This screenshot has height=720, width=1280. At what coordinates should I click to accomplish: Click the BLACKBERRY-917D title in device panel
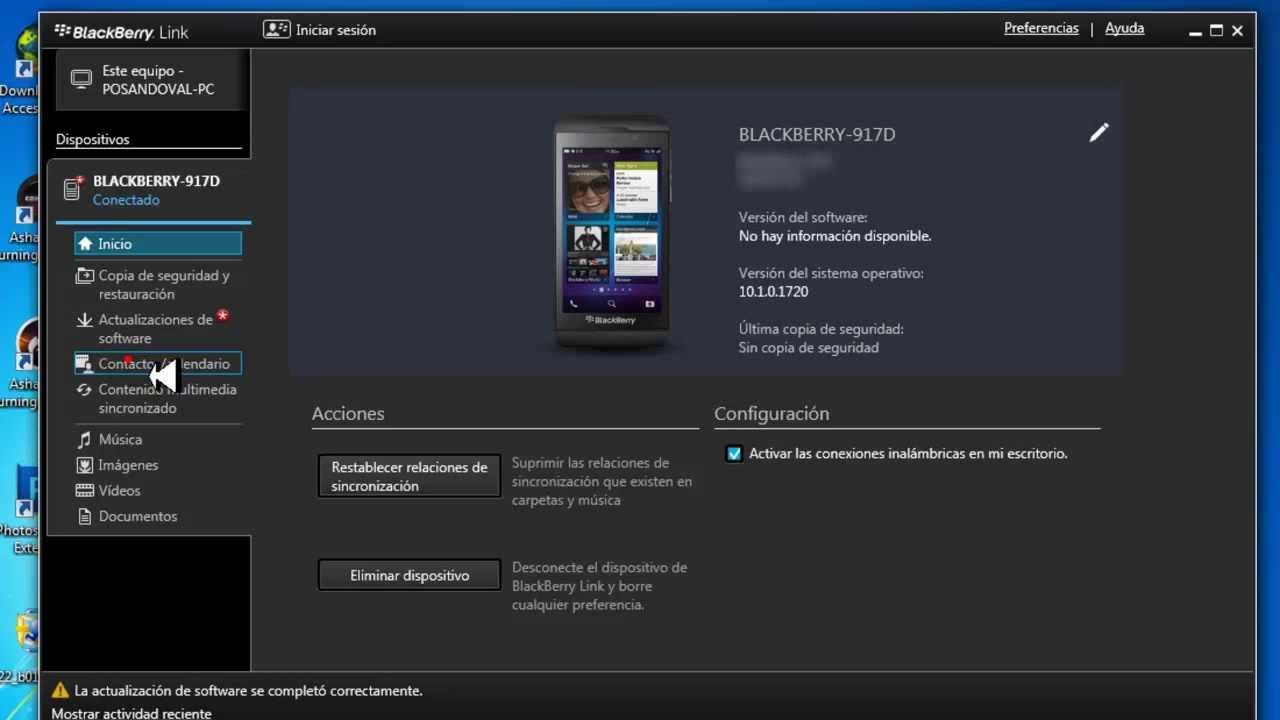click(x=817, y=134)
